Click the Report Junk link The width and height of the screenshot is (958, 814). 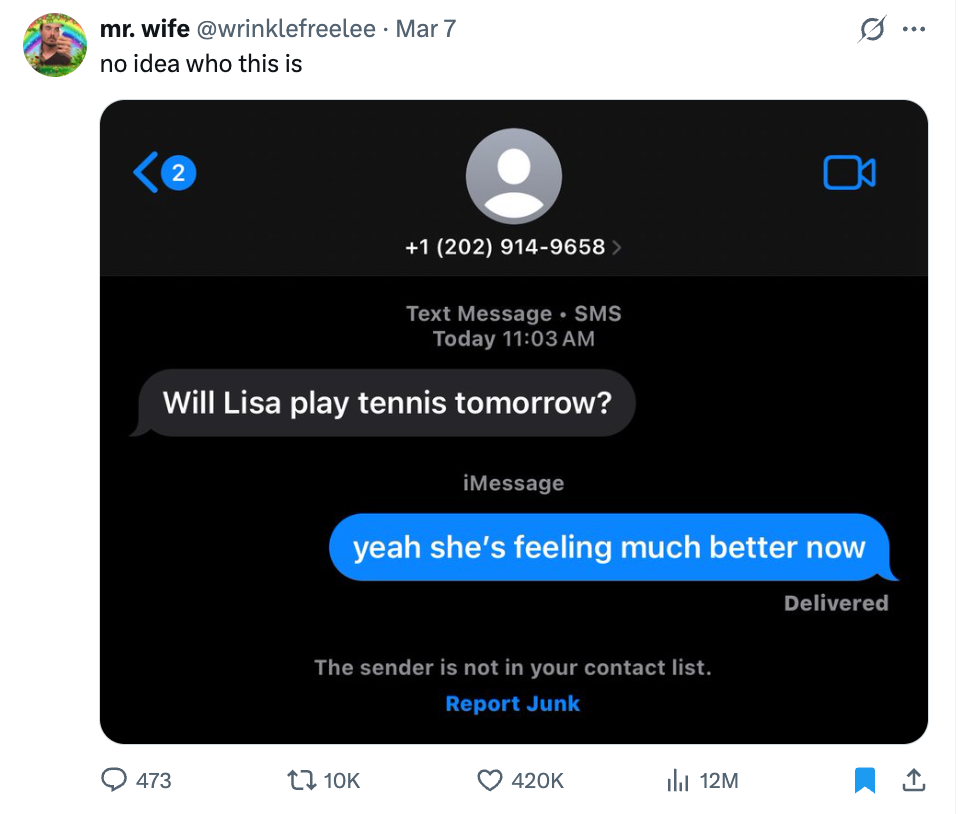point(512,703)
